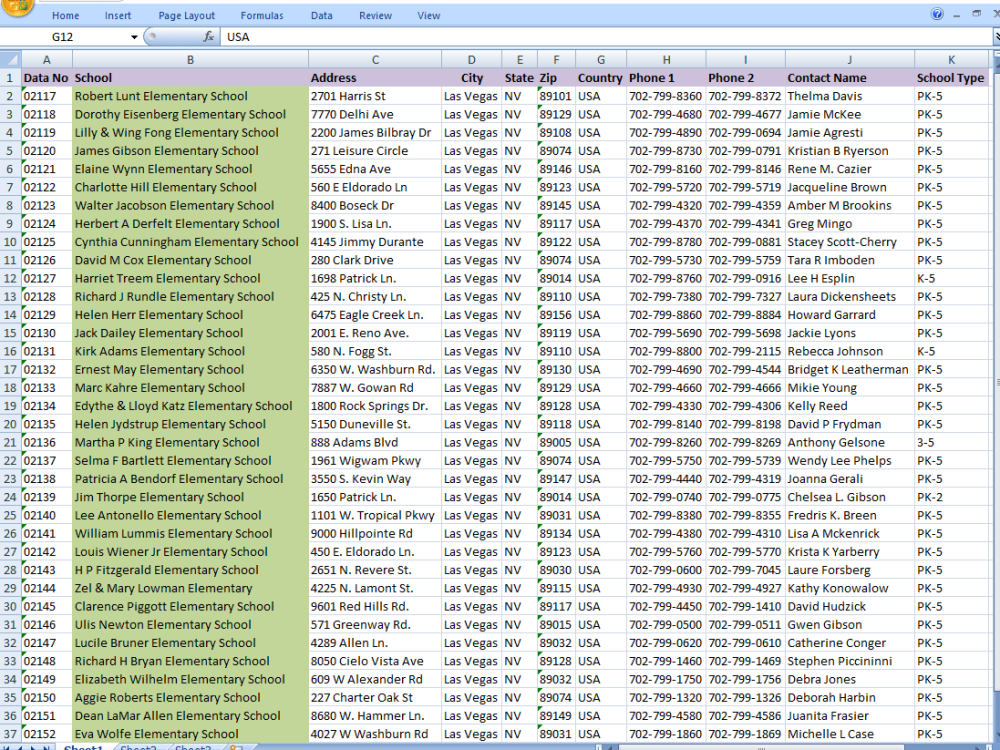Viewport: 1000px width, 750px height.
Task: Select address cell 4145 Jimmy Durante
Action: tap(375, 242)
